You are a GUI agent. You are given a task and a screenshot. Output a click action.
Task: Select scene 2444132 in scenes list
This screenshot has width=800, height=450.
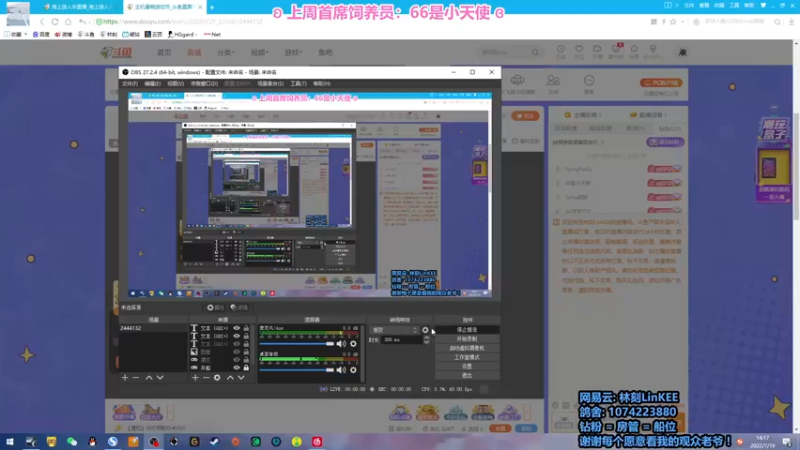tap(153, 328)
